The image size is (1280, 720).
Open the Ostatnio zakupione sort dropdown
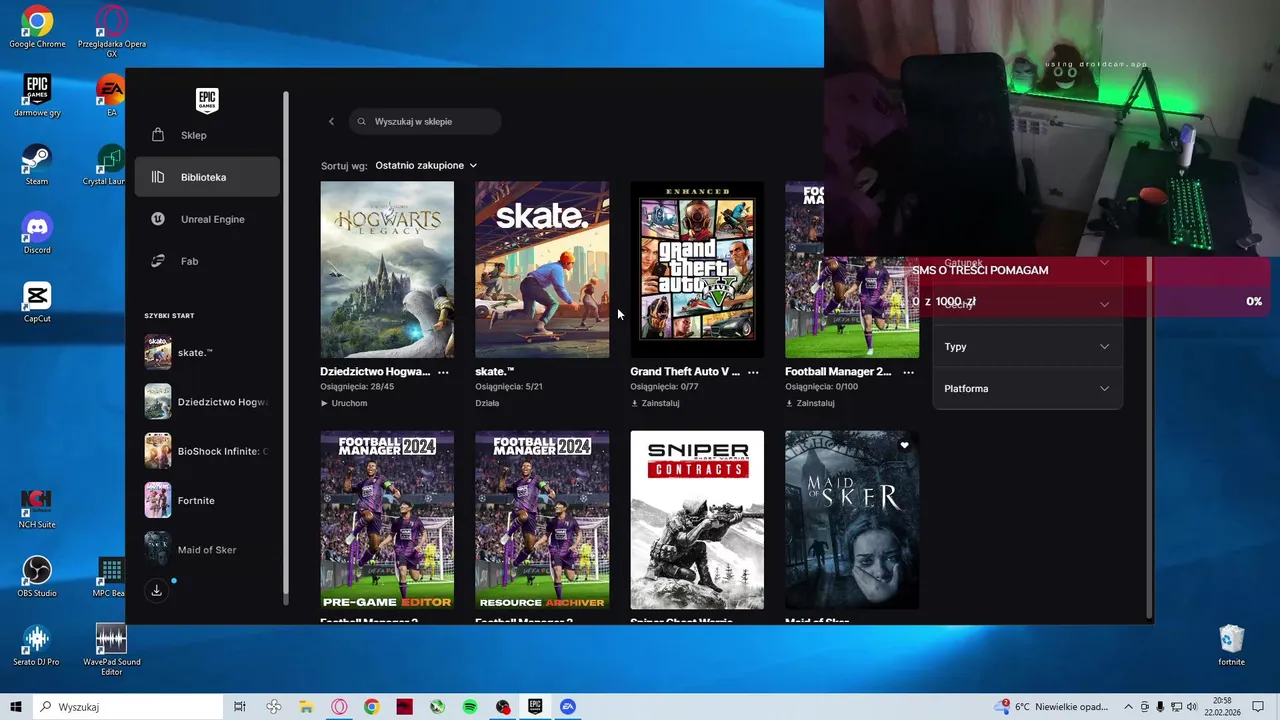426,165
